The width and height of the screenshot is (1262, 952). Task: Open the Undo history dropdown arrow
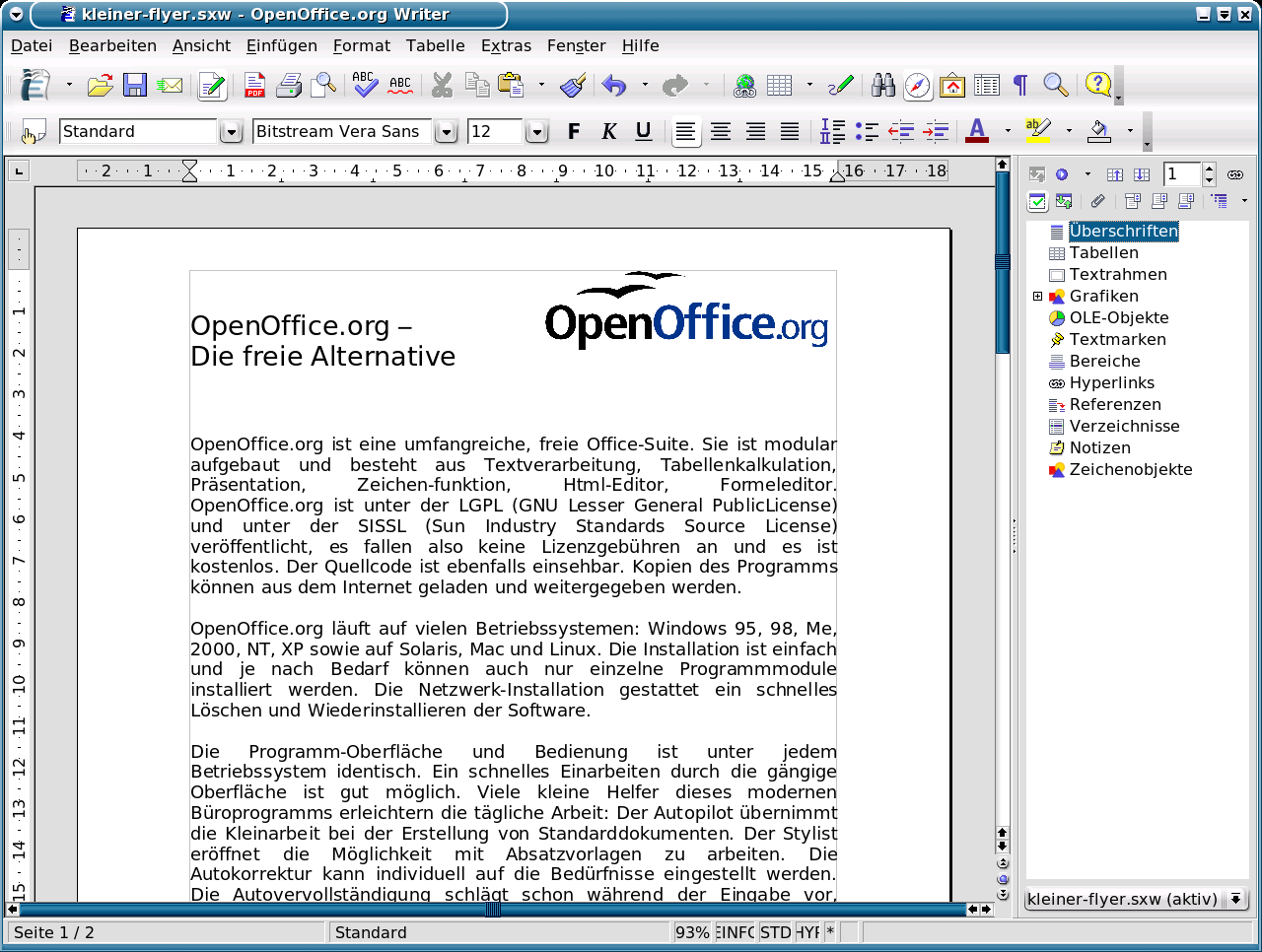point(645,86)
